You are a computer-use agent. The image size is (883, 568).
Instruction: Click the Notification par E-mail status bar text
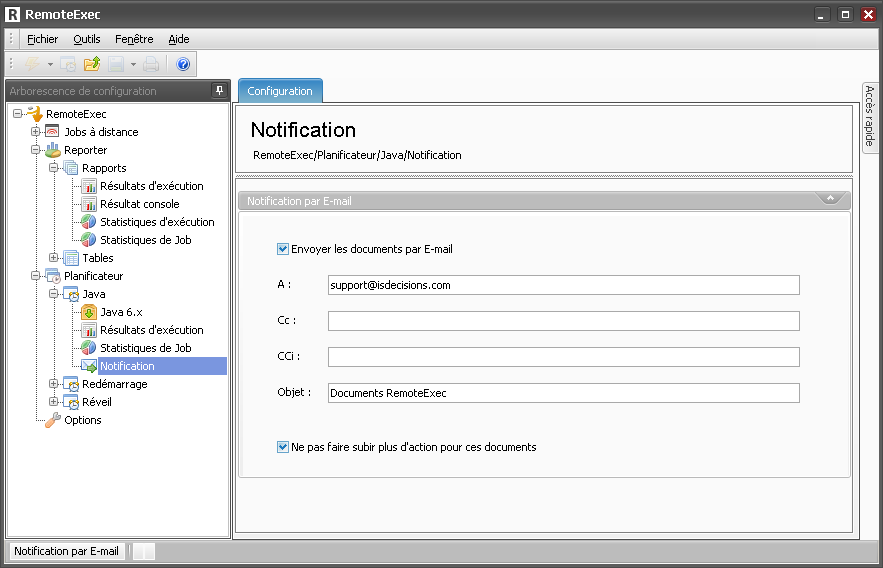pyautogui.click(x=66, y=551)
